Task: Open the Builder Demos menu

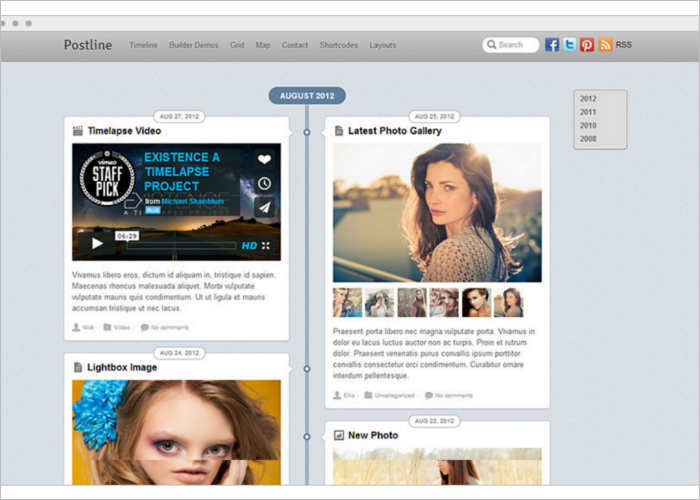Action: tap(193, 45)
